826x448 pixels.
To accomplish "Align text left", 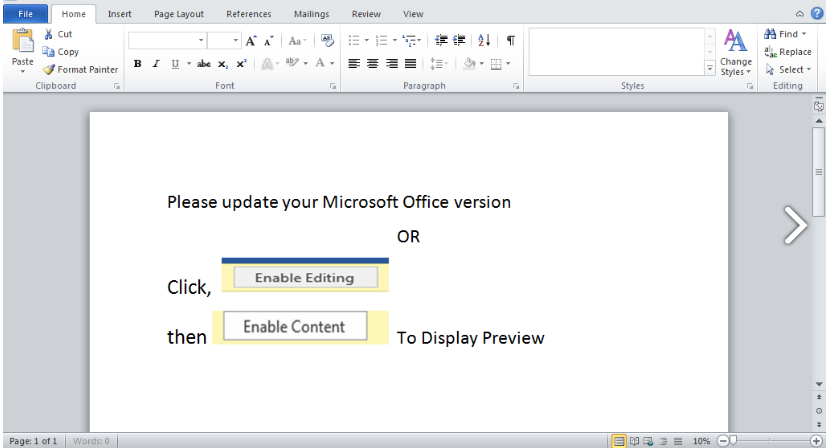I will point(354,64).
